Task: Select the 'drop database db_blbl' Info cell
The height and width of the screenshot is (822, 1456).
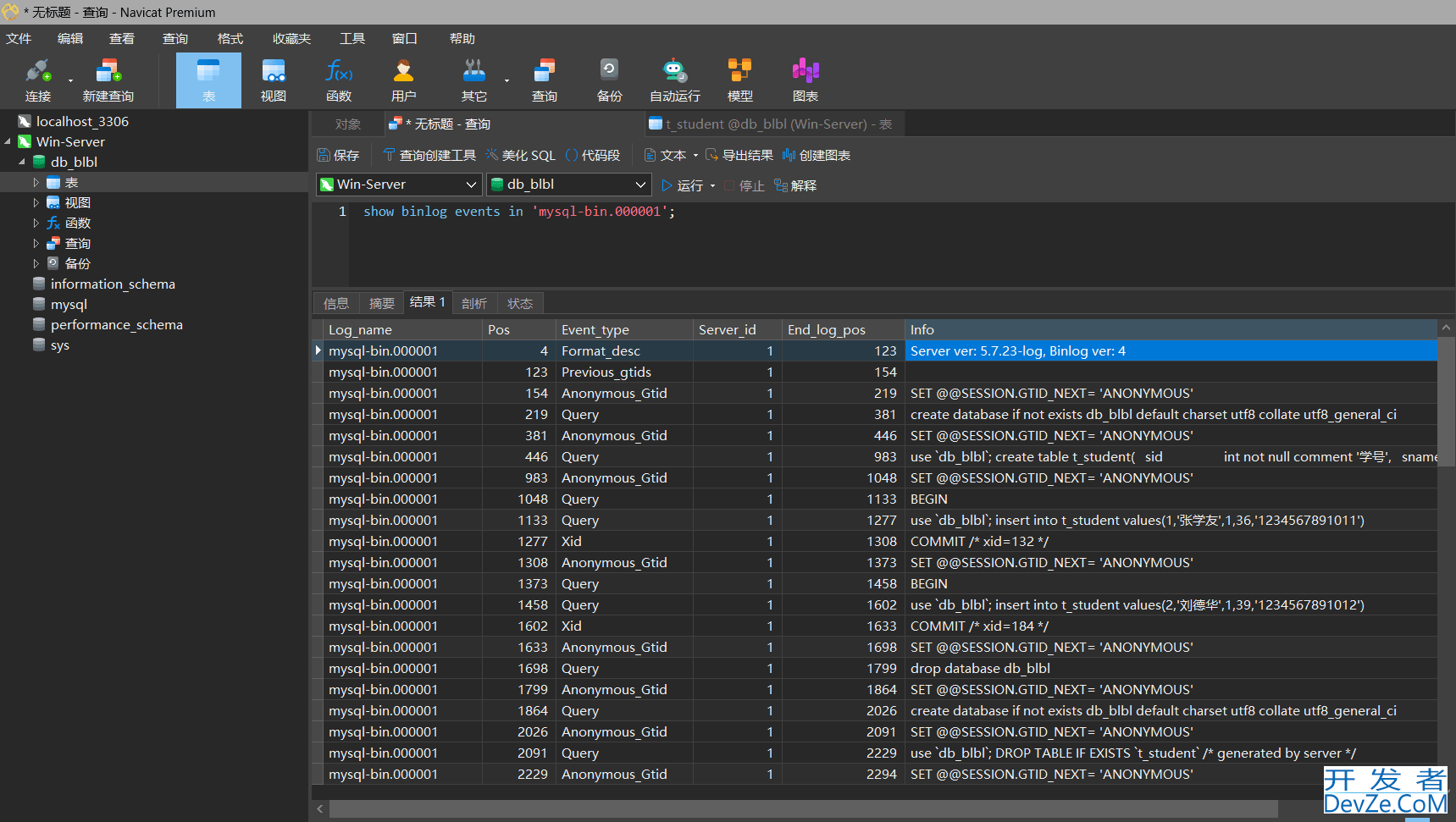Action: click(1171, 668)
